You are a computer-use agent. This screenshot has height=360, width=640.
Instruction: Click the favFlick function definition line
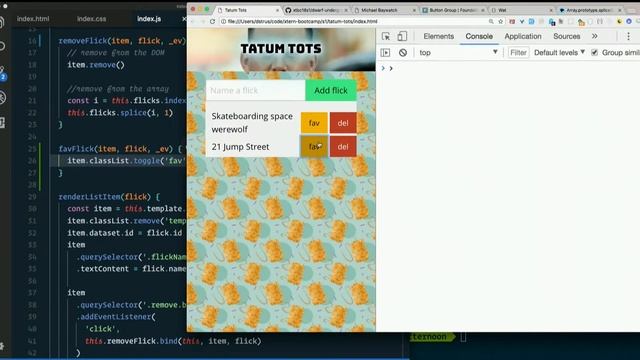(120, 149)
